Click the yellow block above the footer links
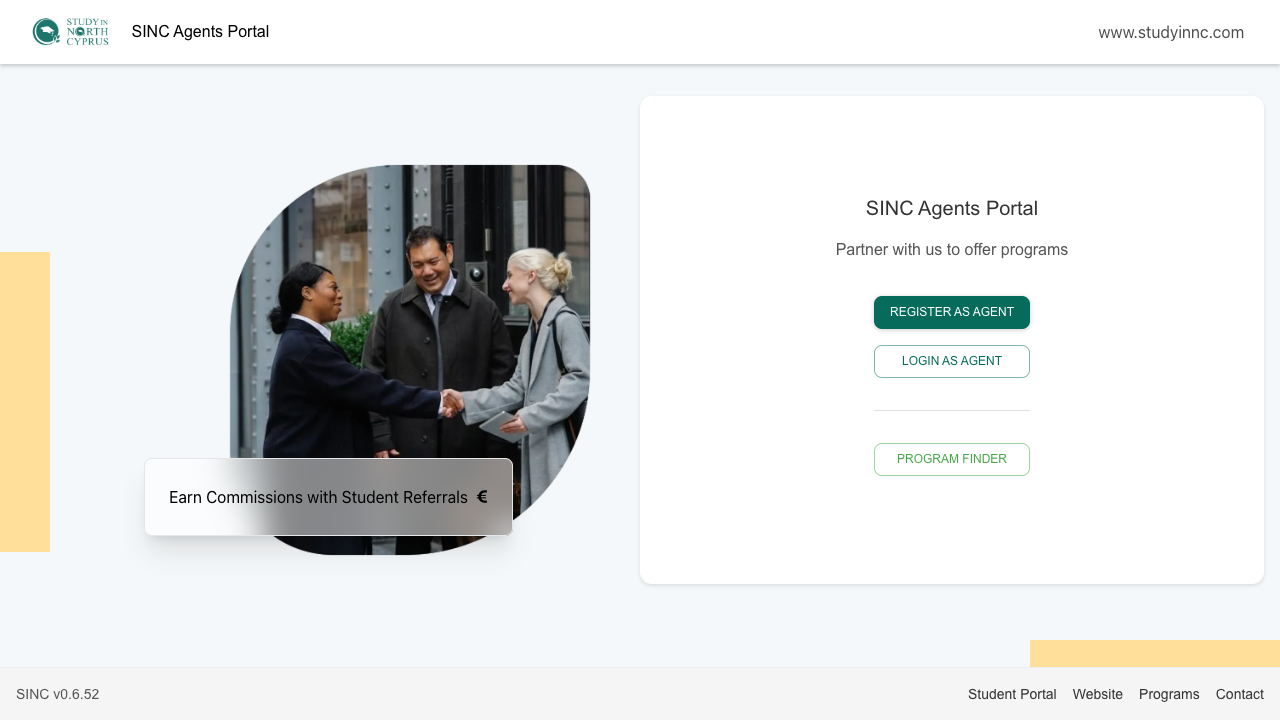 click(1155, 653)
